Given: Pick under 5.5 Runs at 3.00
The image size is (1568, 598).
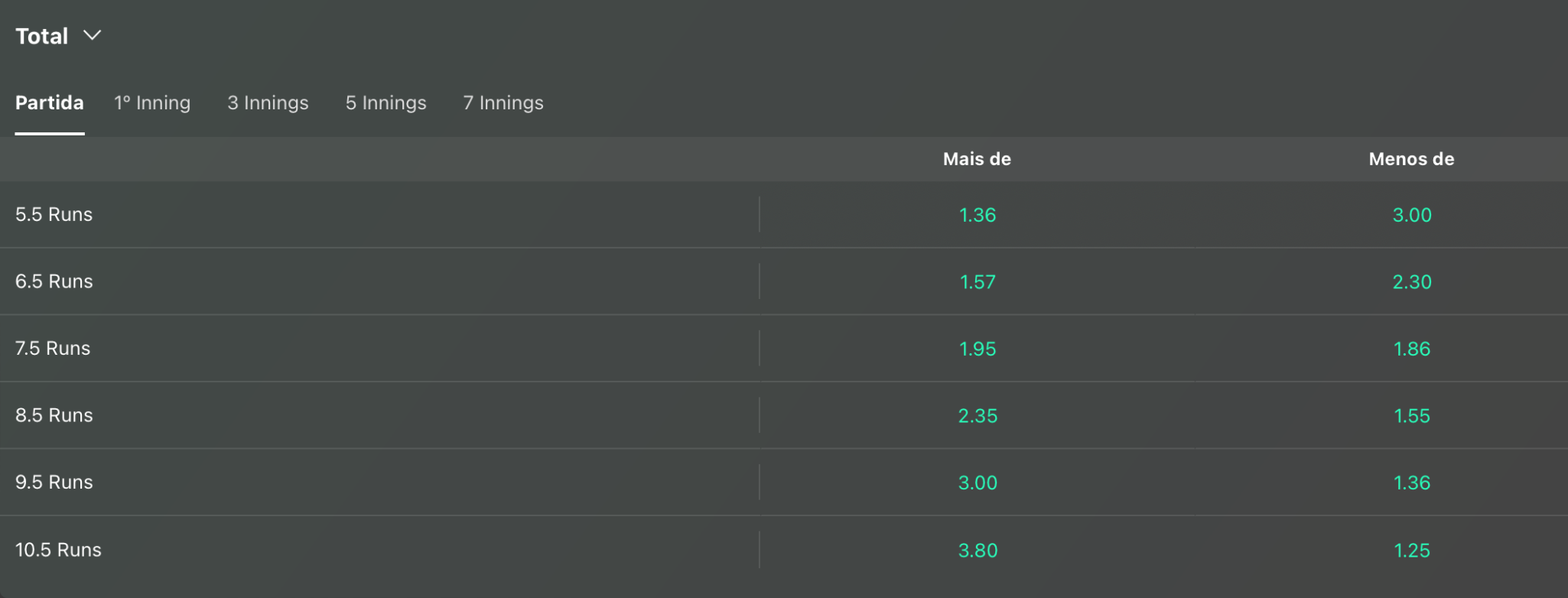Looking at the screenshot, I should coord(1412,215).
